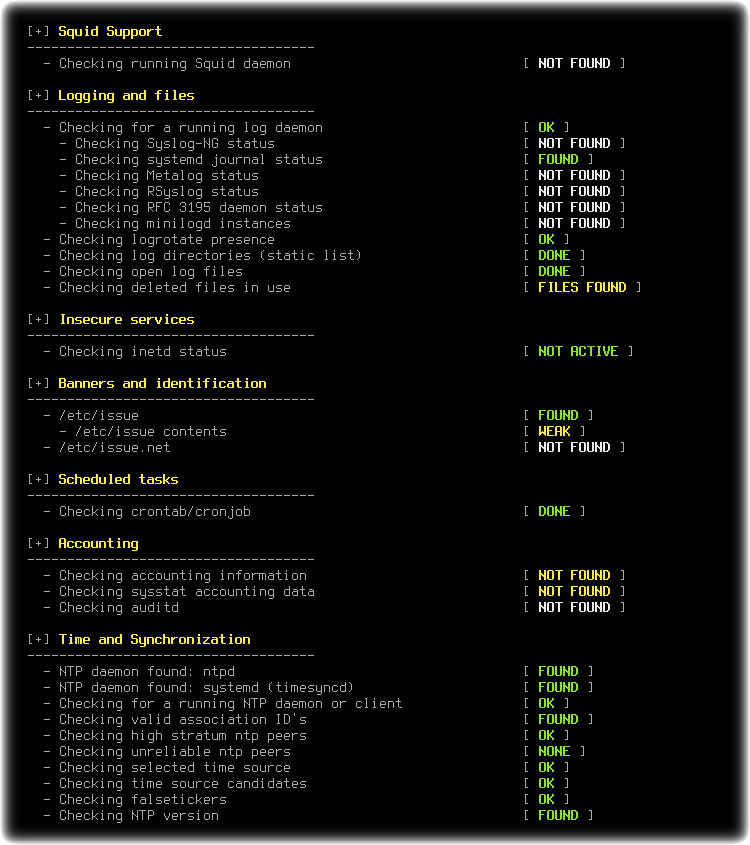The width and height of the screenshot is (750, 845).
Task: Select 'Checking RSyslog status' line
Action: tap(166, 192)
